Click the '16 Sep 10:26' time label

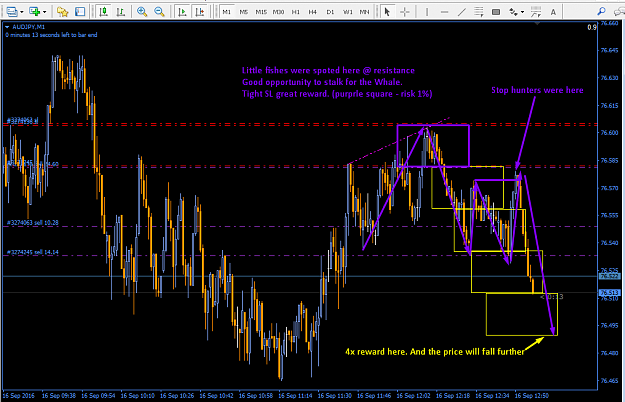[177, 396]
